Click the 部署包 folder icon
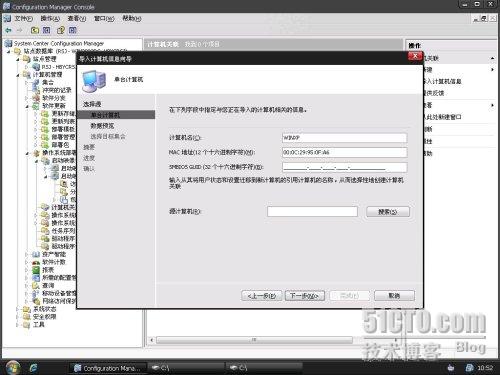 point(45,145)
